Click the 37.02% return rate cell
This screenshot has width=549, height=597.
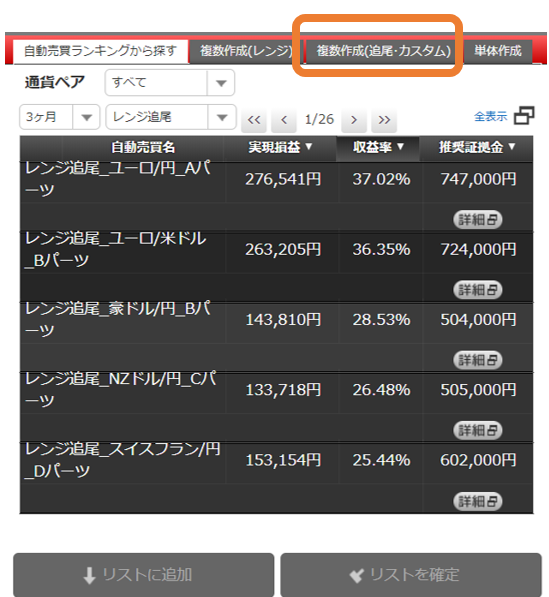tap(381, 179)
